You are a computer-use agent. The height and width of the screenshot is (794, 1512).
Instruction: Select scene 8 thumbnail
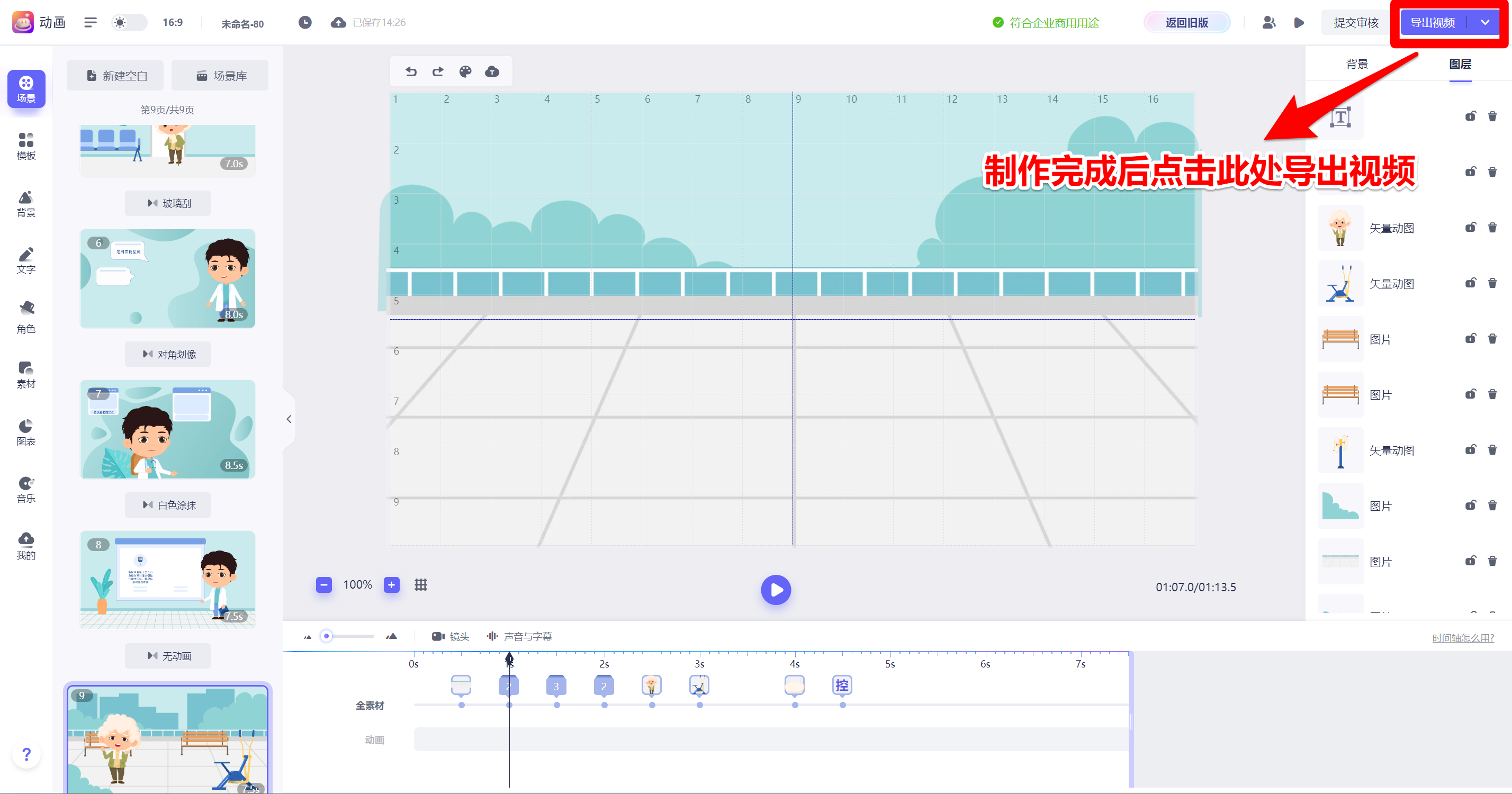tap(168, 580)
